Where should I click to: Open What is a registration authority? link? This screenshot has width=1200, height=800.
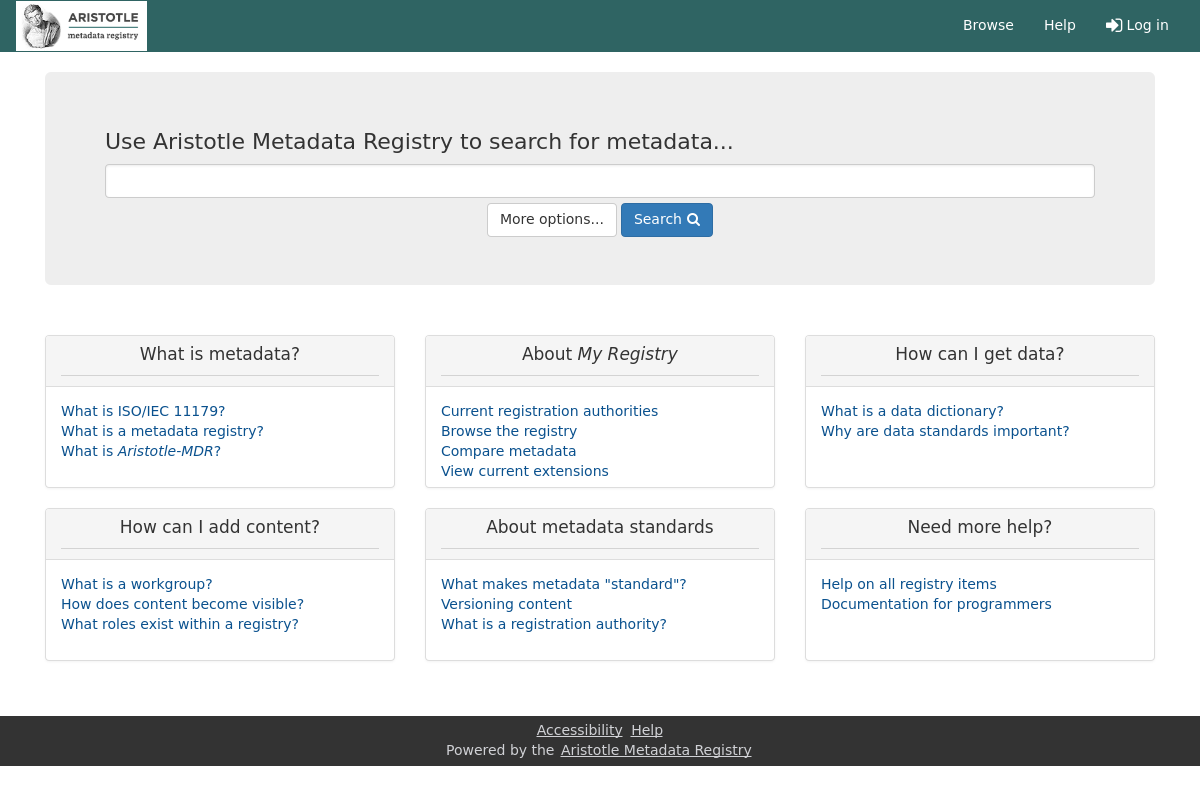tap(554, 624)
